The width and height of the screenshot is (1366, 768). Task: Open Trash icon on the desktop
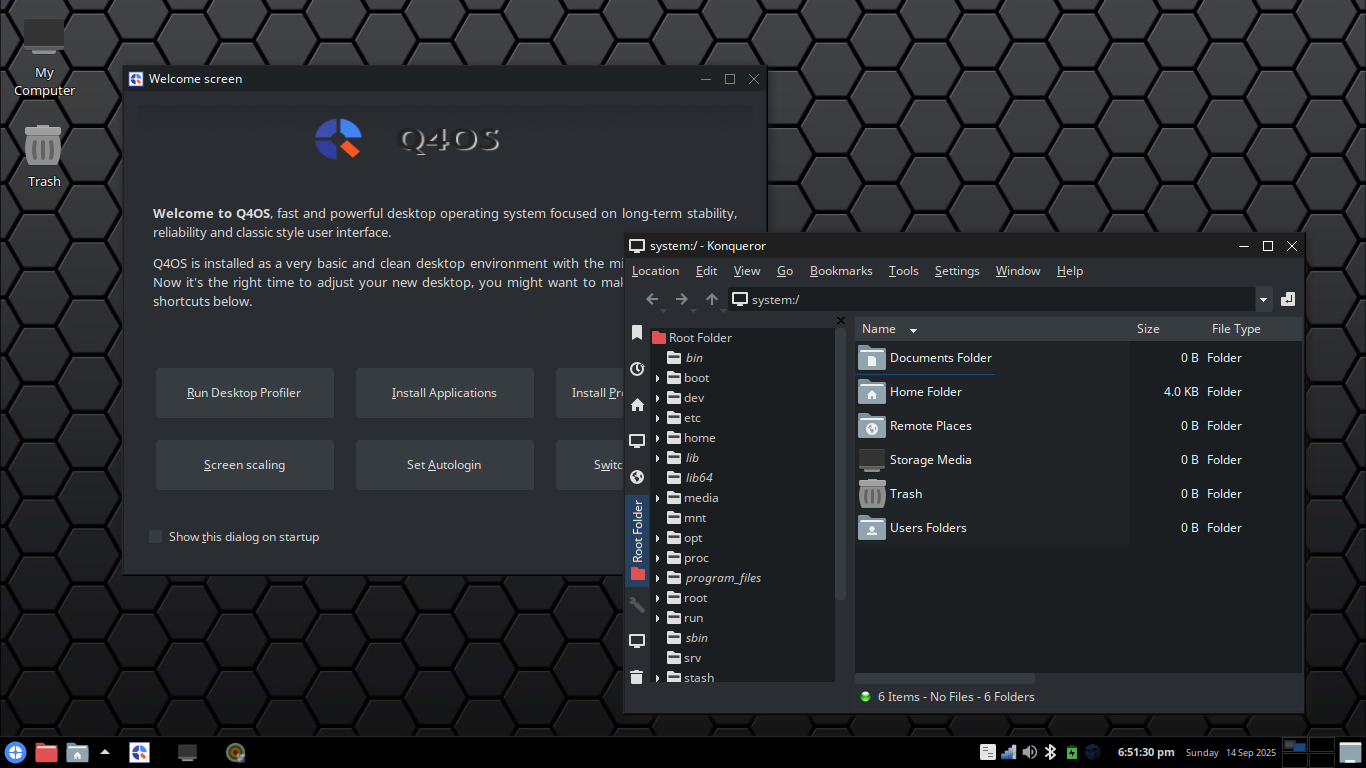coord(44,156)
